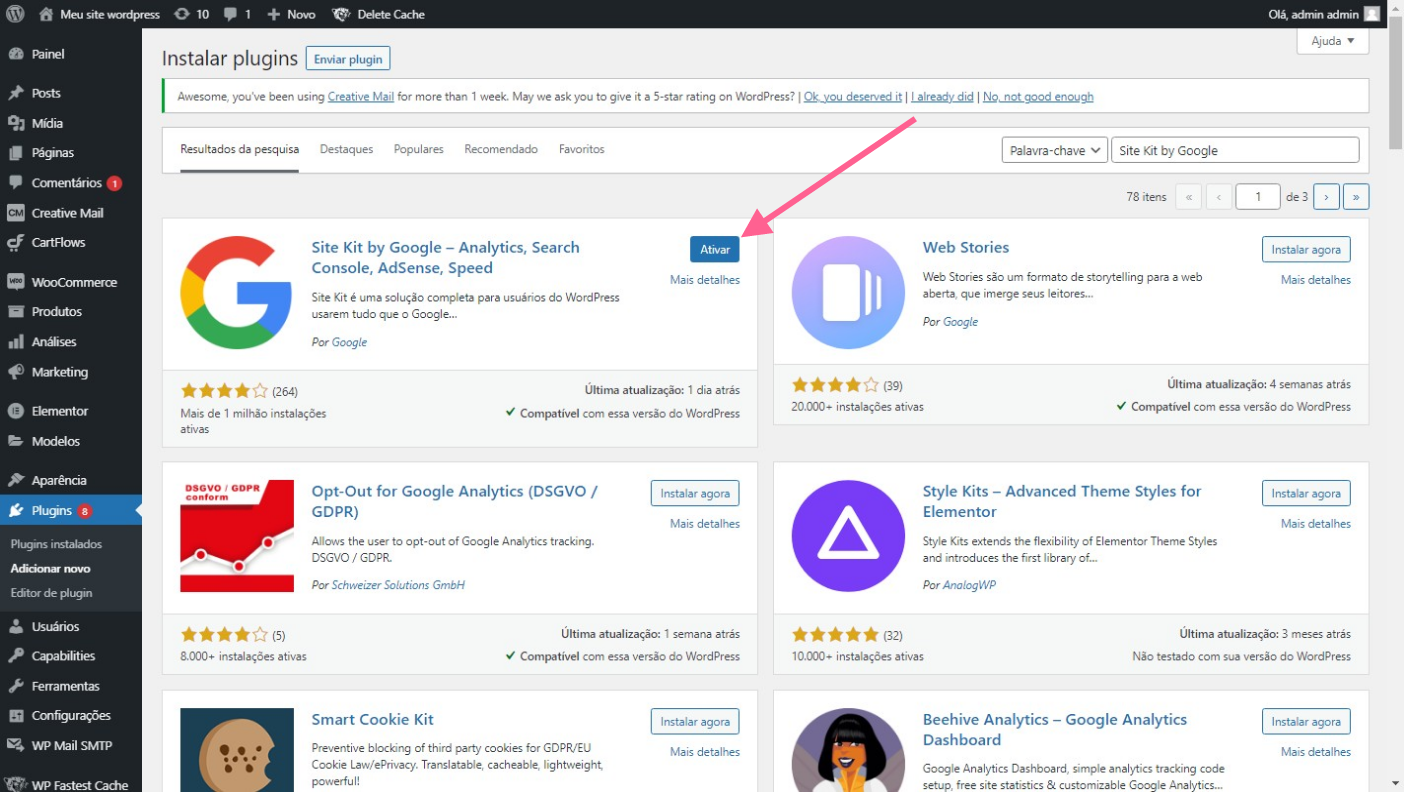Viewport: 1404px width, 792px height.
Task: Select Adicionar novo submenu item
Action: point(50,568)
